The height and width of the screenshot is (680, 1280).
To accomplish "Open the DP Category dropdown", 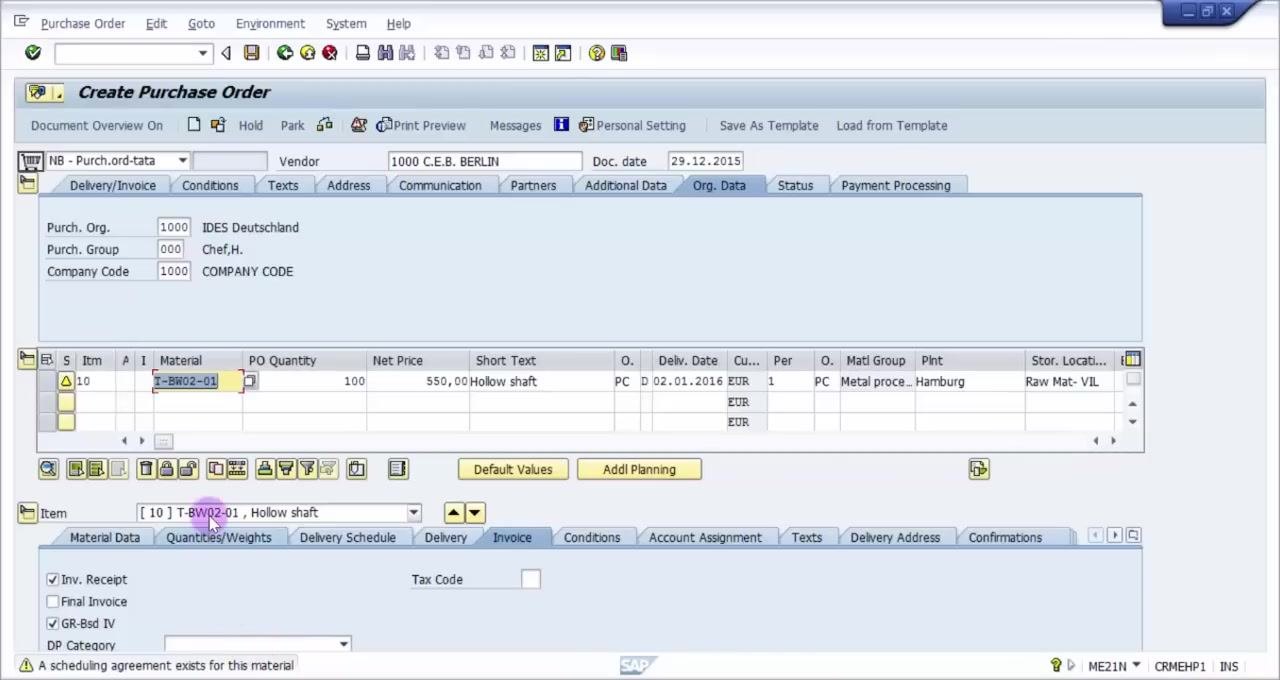I will click(343, 645).
